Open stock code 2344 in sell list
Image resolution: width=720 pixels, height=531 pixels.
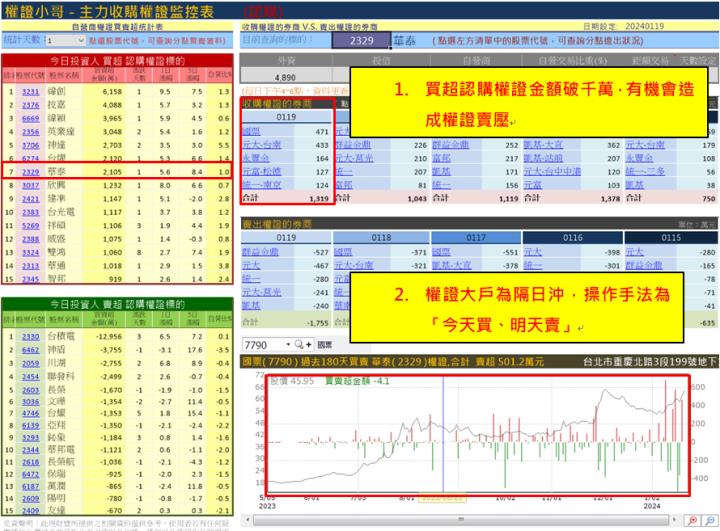point(31,450)
